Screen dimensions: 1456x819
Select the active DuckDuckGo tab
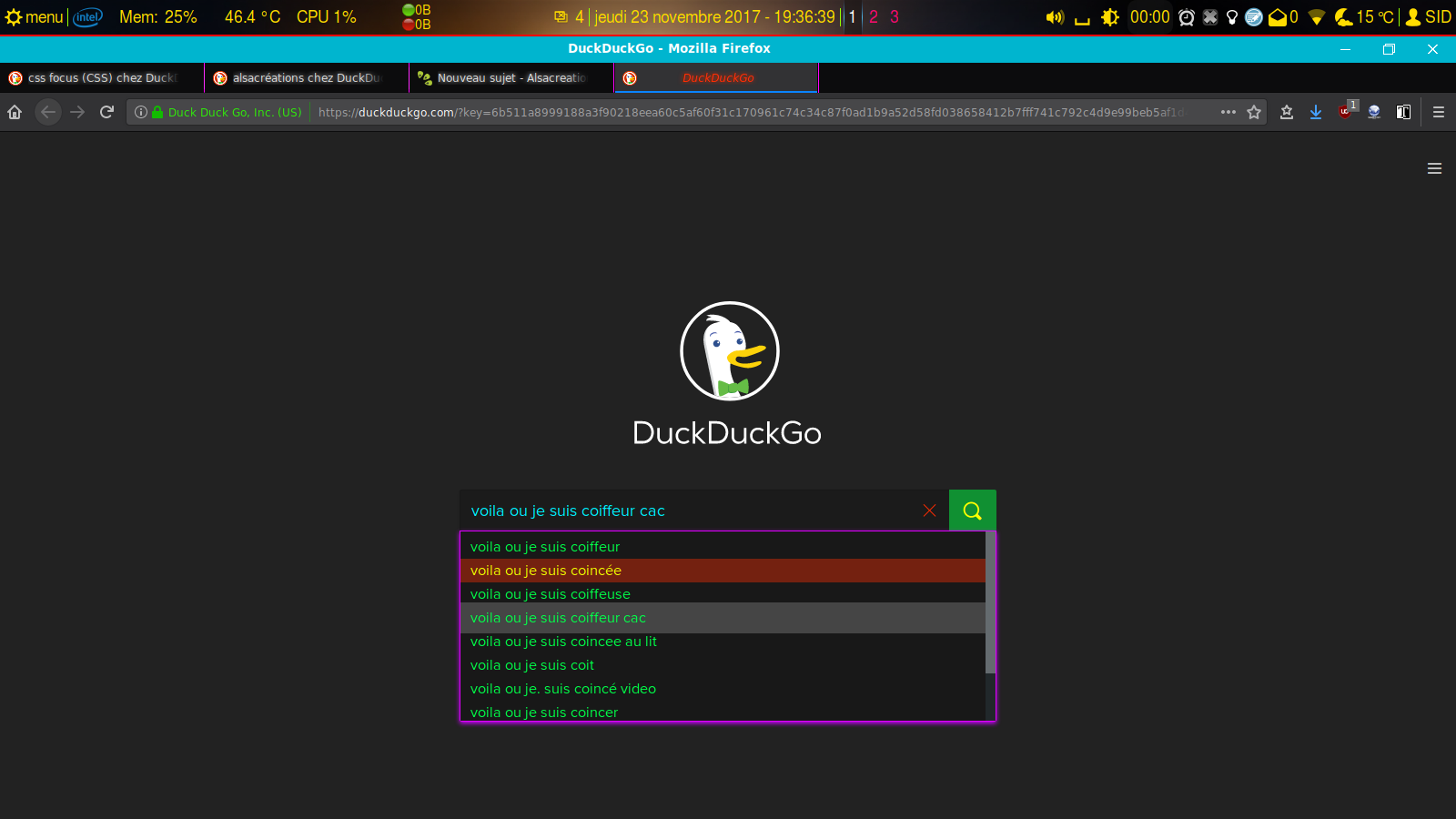716,77
